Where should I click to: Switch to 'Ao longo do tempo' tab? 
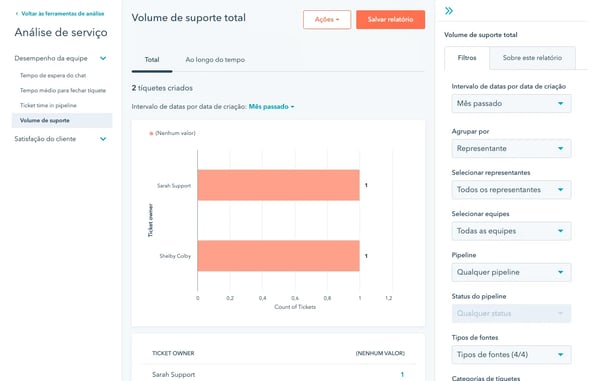(x=215, y=60)
